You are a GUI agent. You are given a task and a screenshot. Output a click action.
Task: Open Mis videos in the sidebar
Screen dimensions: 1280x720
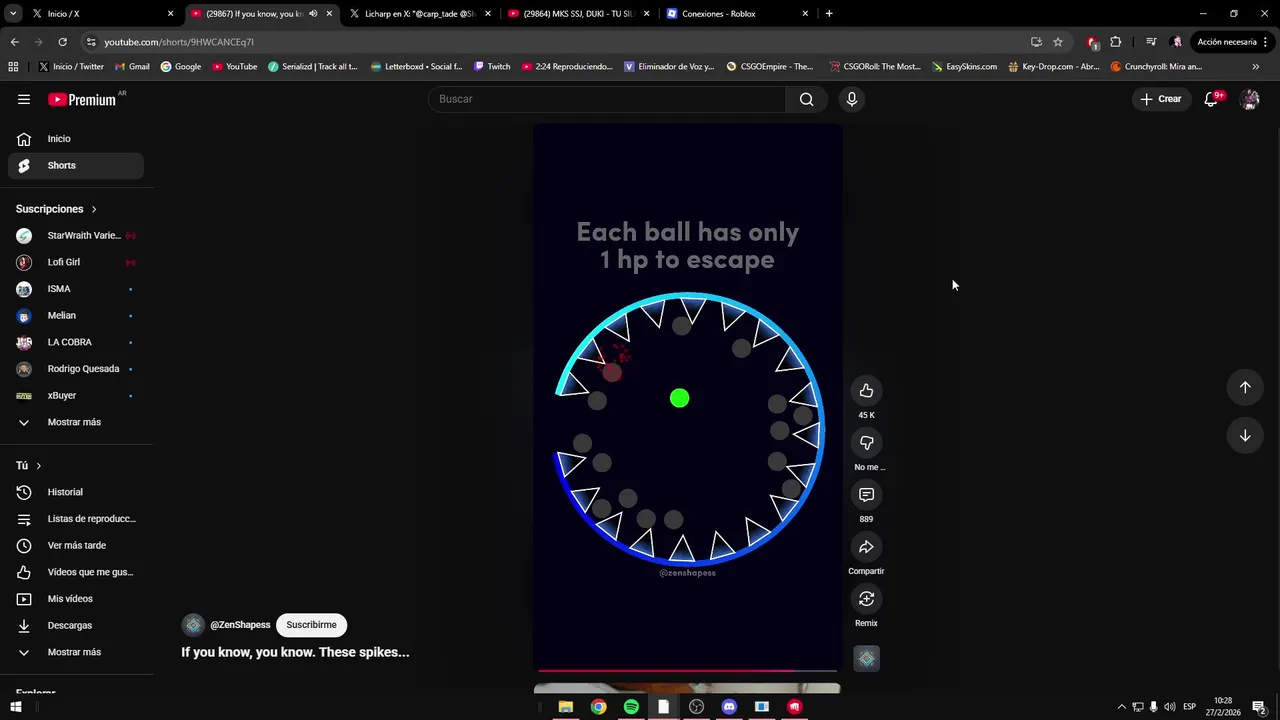coord(76,599)
